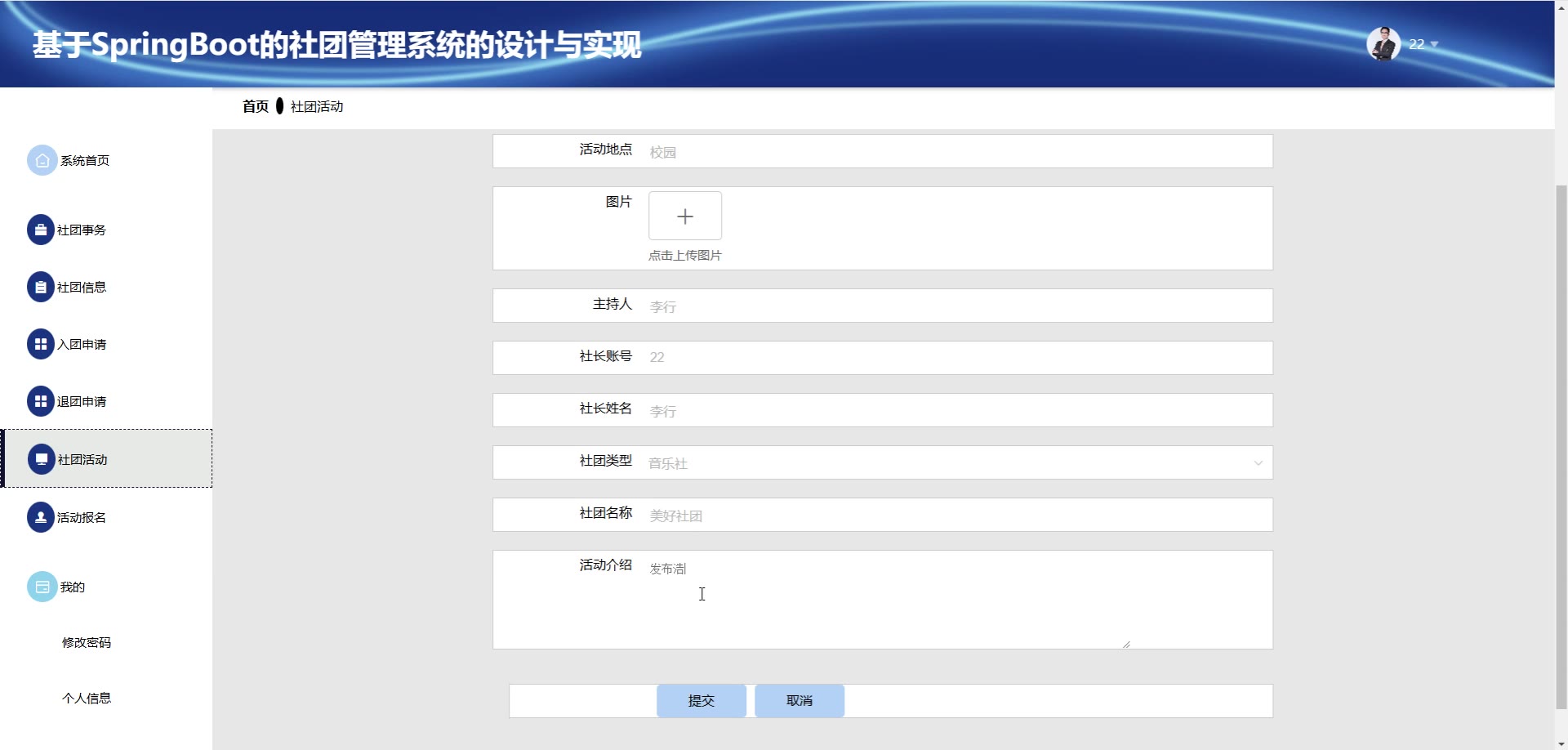This screenshot has width=1568, height=750.
Task: Click the user avatar picture
Action: 1383,44
